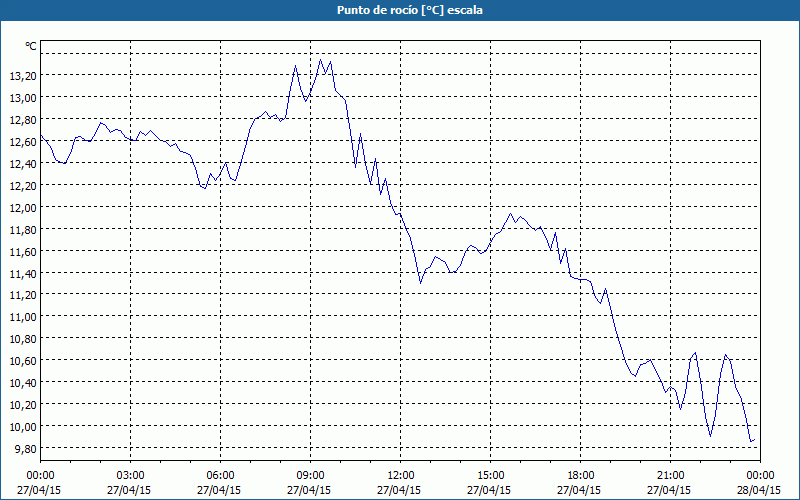Pick the 11,20 y-axis label
The width and height of the screenshot is (800, 500).
click(22, 295)
